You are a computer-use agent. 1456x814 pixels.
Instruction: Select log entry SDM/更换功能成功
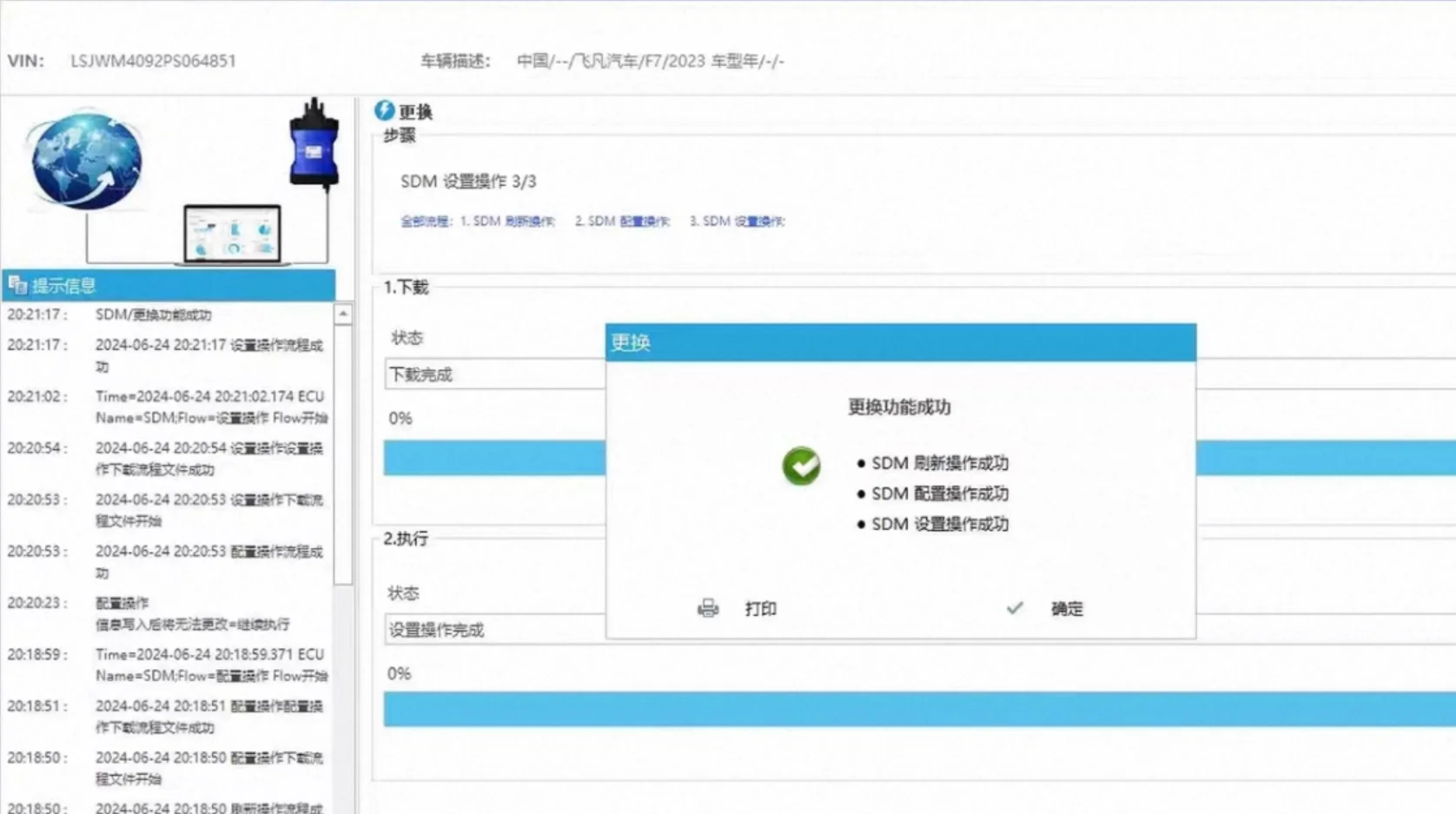point(154,314)
